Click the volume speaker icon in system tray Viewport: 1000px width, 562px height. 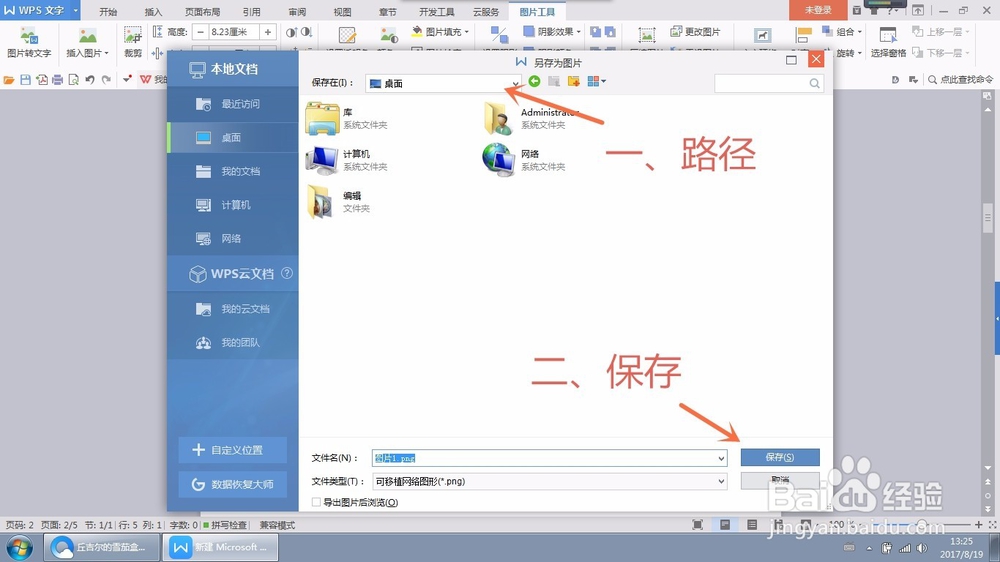[x=922, y=548]
